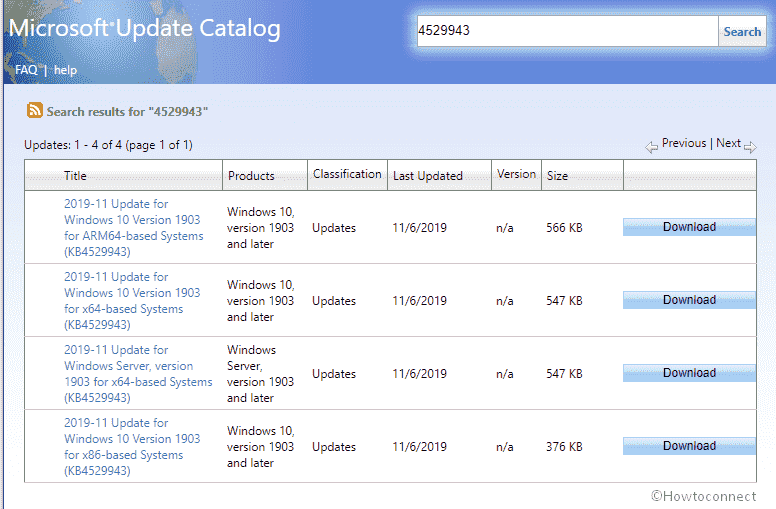Click the n/a version in x86 row

[x=505, y=447]
